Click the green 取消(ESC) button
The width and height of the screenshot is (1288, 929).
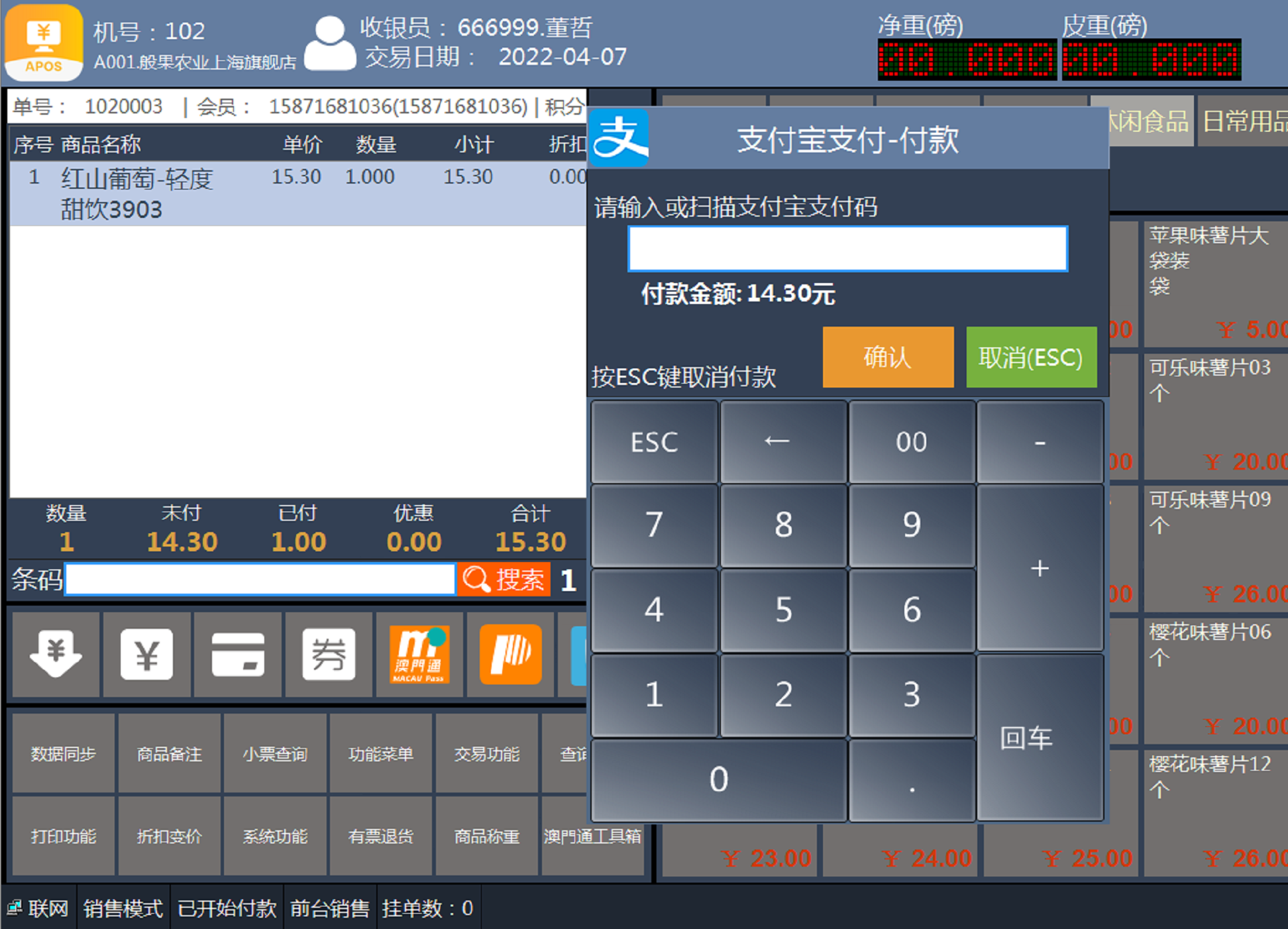pos(1030,357)
